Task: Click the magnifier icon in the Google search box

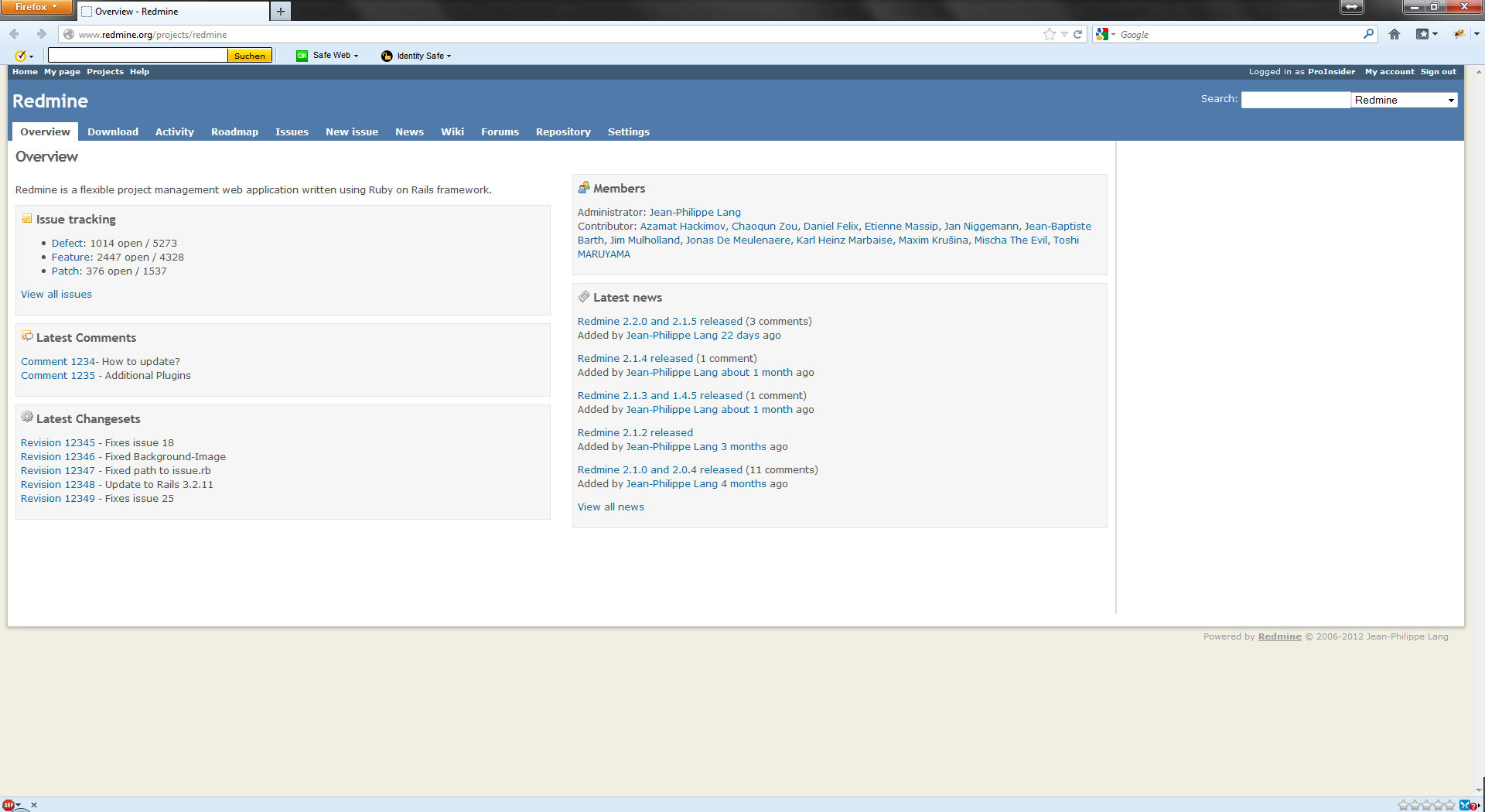Action: (x=1368, y=34)
